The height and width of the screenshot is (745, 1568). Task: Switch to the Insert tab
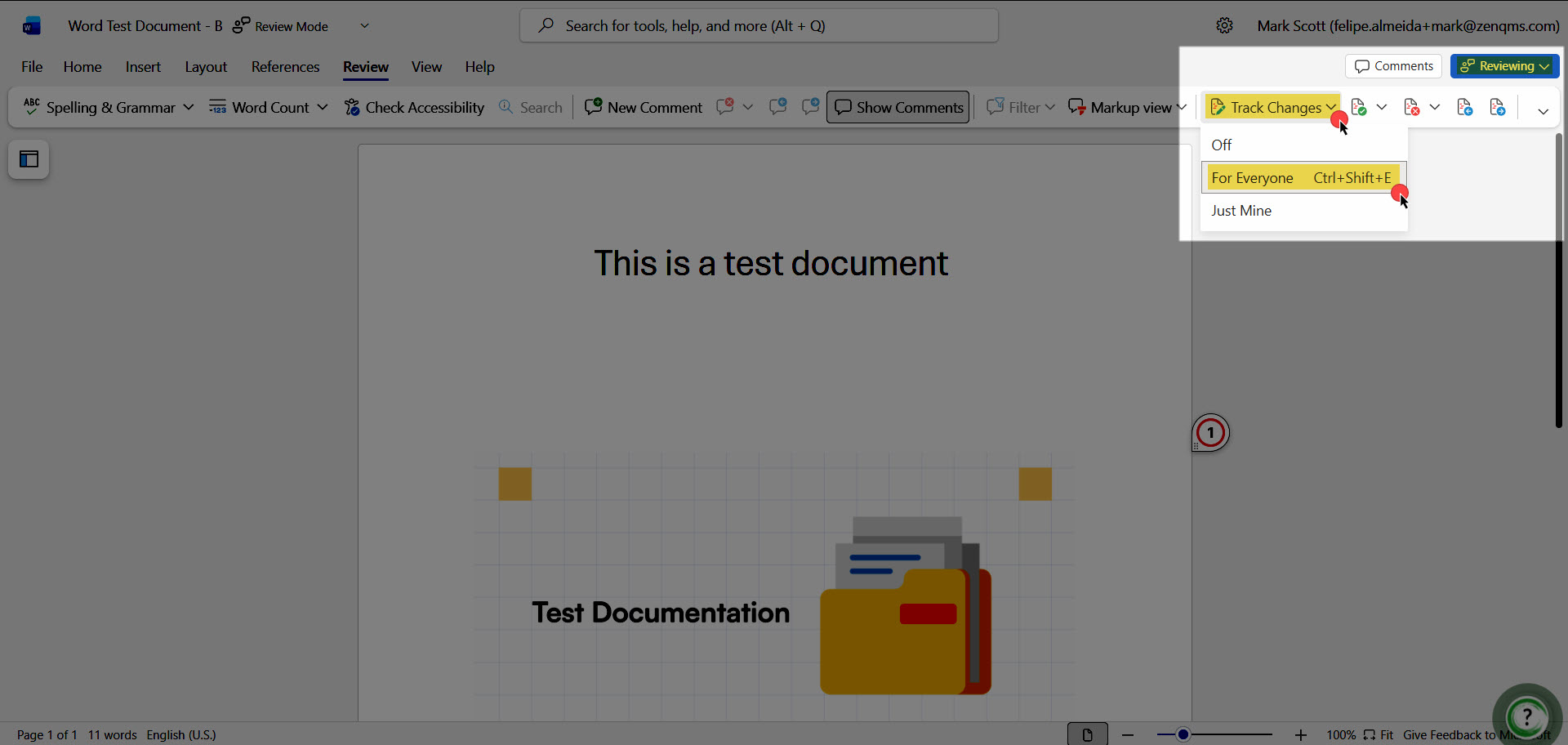click(x=143, y=67)
